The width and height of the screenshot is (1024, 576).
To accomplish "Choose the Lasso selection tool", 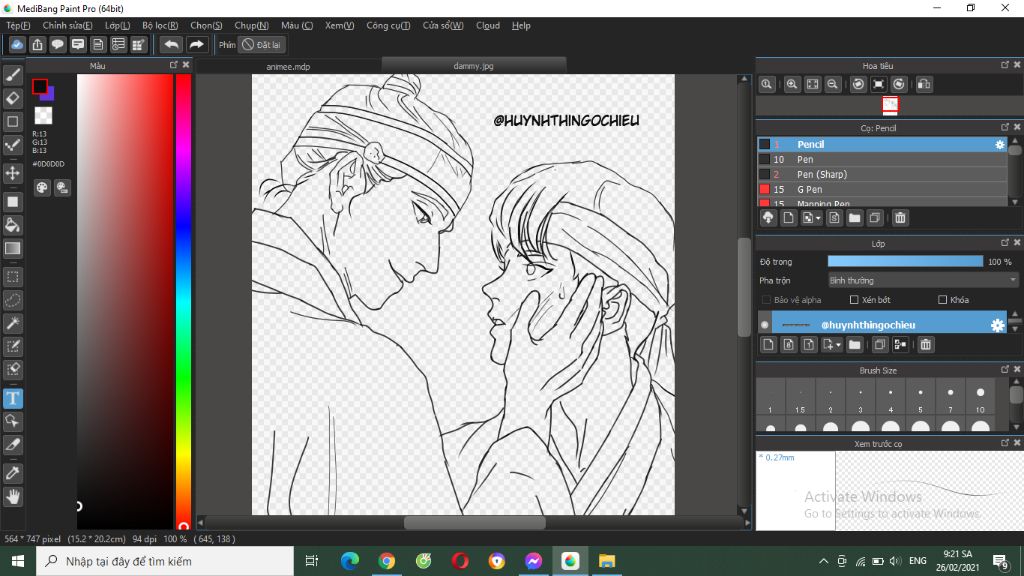I will click(x=12, y=300).
